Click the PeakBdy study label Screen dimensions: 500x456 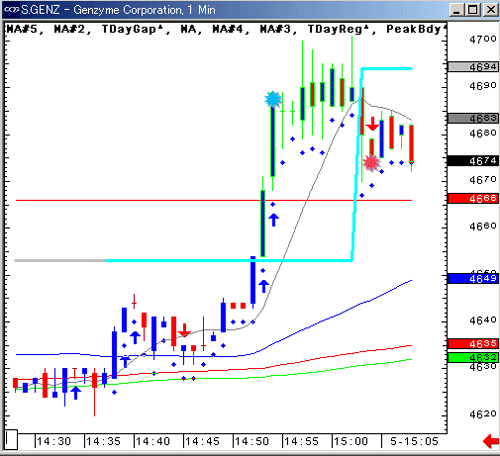416,29
